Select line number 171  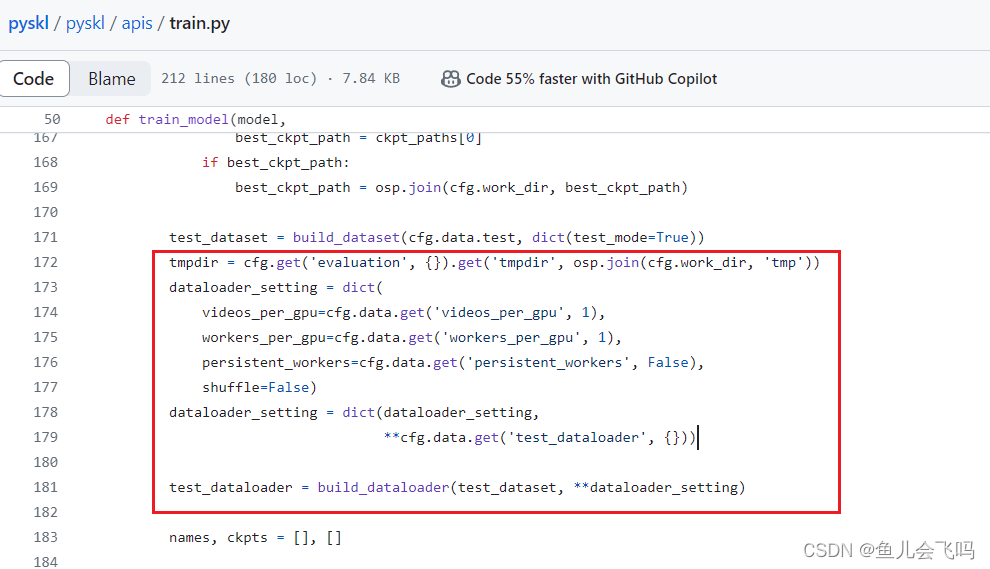45,237
